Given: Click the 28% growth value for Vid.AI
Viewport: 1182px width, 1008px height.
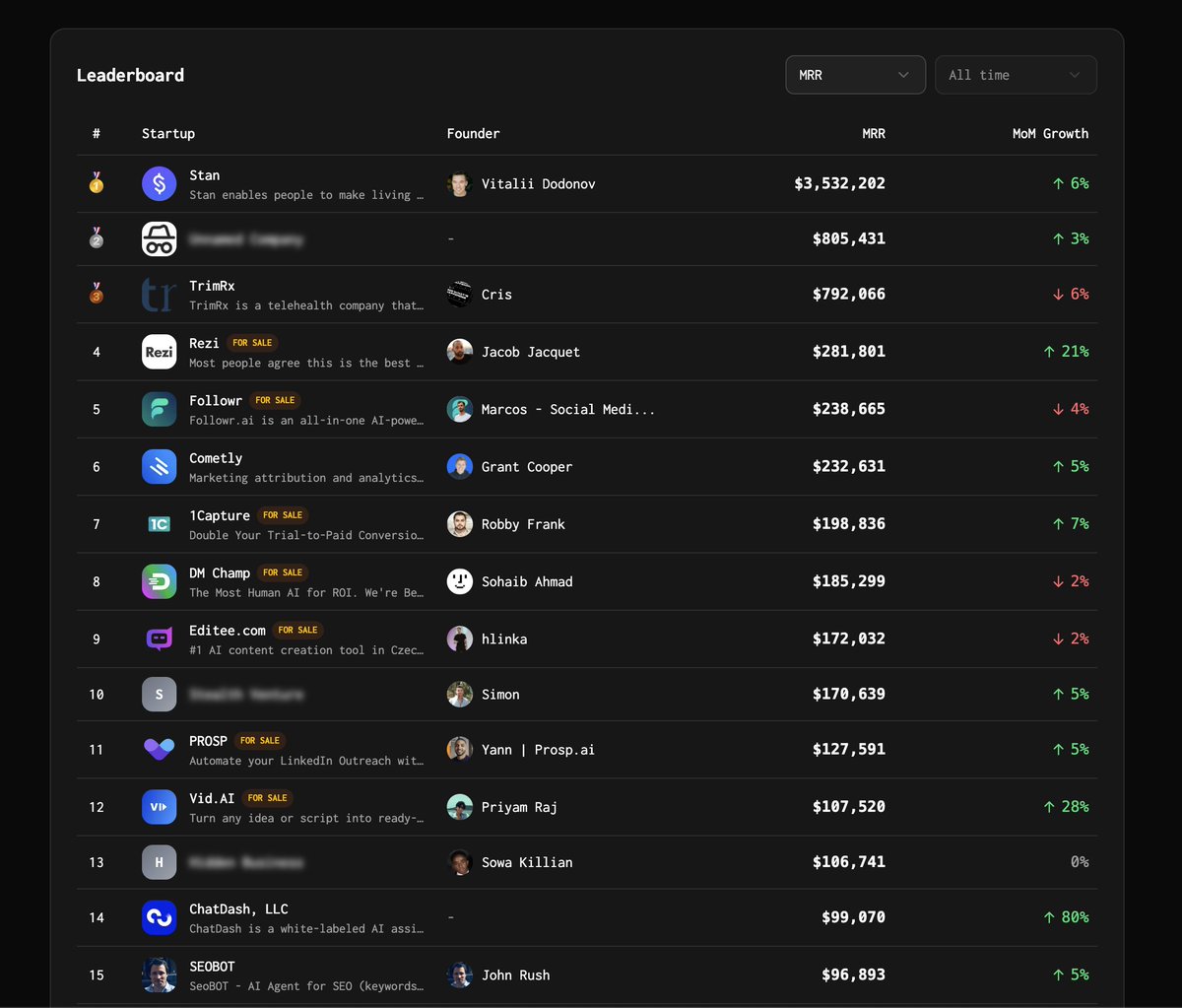Looking at the screenshot, I should (x=1066, y=807).
